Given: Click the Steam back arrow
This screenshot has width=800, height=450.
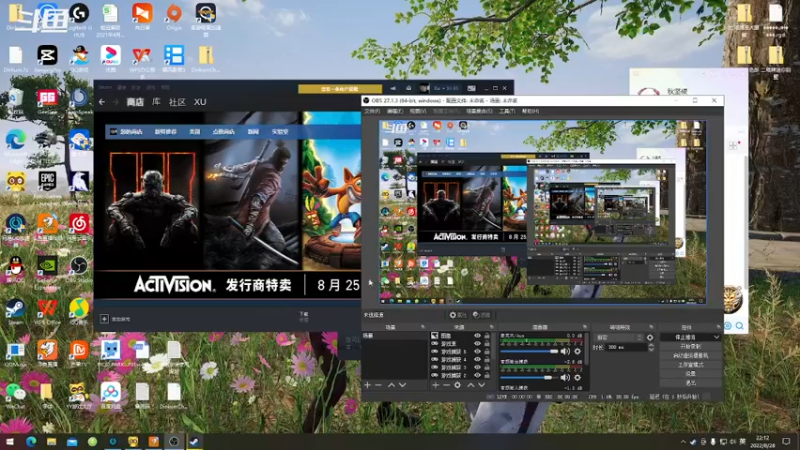Looking at the screenshot, I should click(x=102, y=102).
